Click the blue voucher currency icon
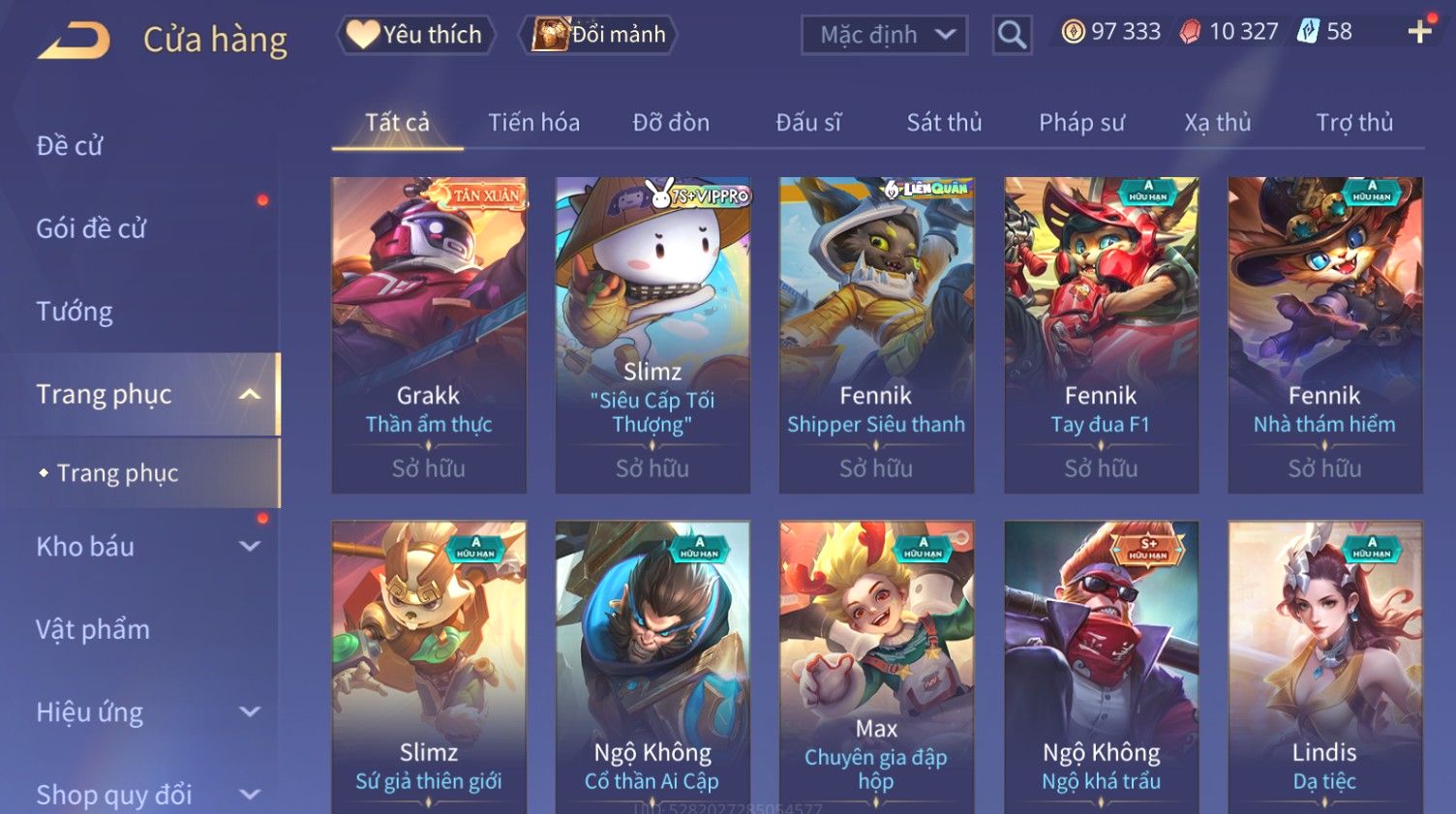Viewport: 1456px width, 814px height. coord(1308,31)
